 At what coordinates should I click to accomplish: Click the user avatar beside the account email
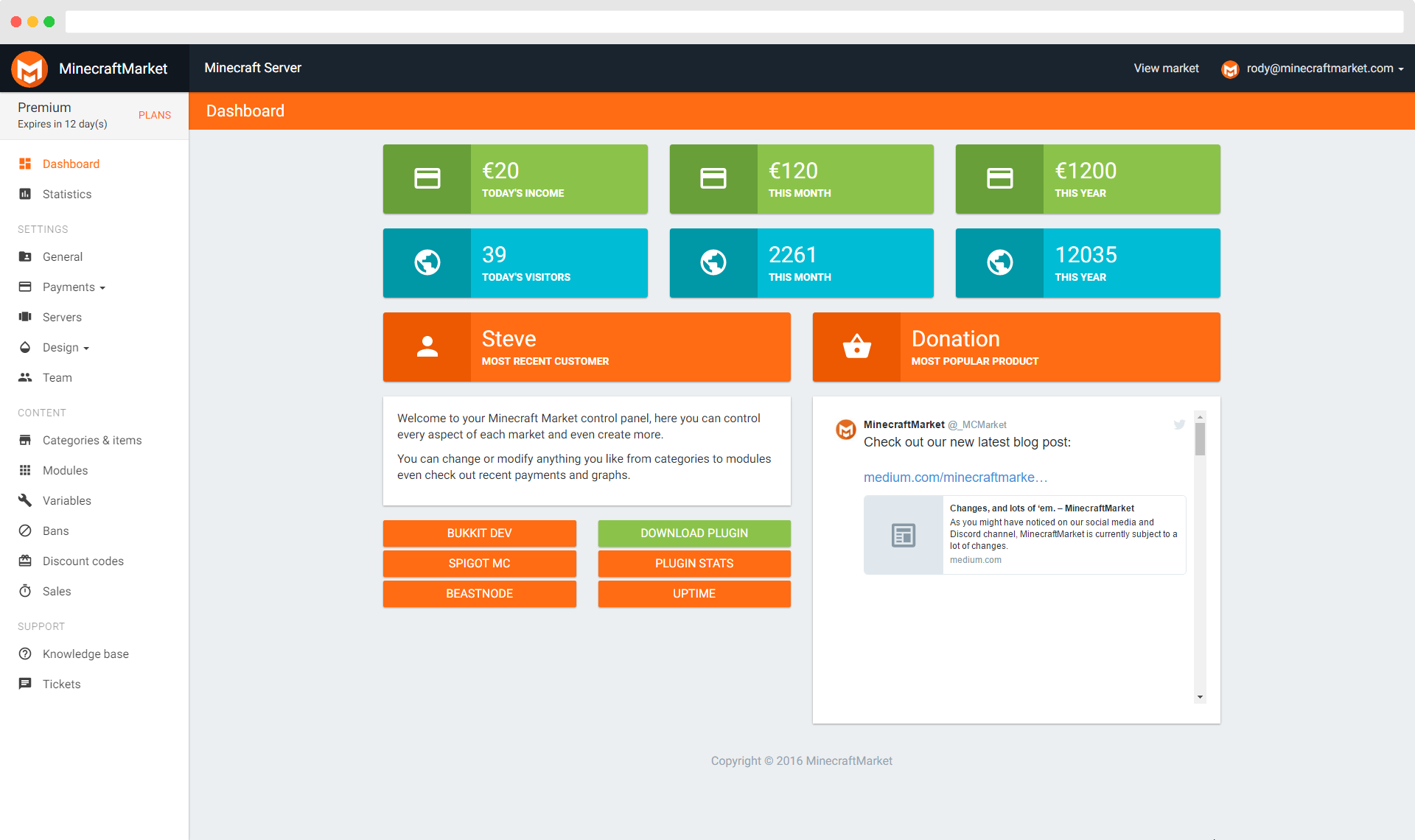tap(1230, 69)
